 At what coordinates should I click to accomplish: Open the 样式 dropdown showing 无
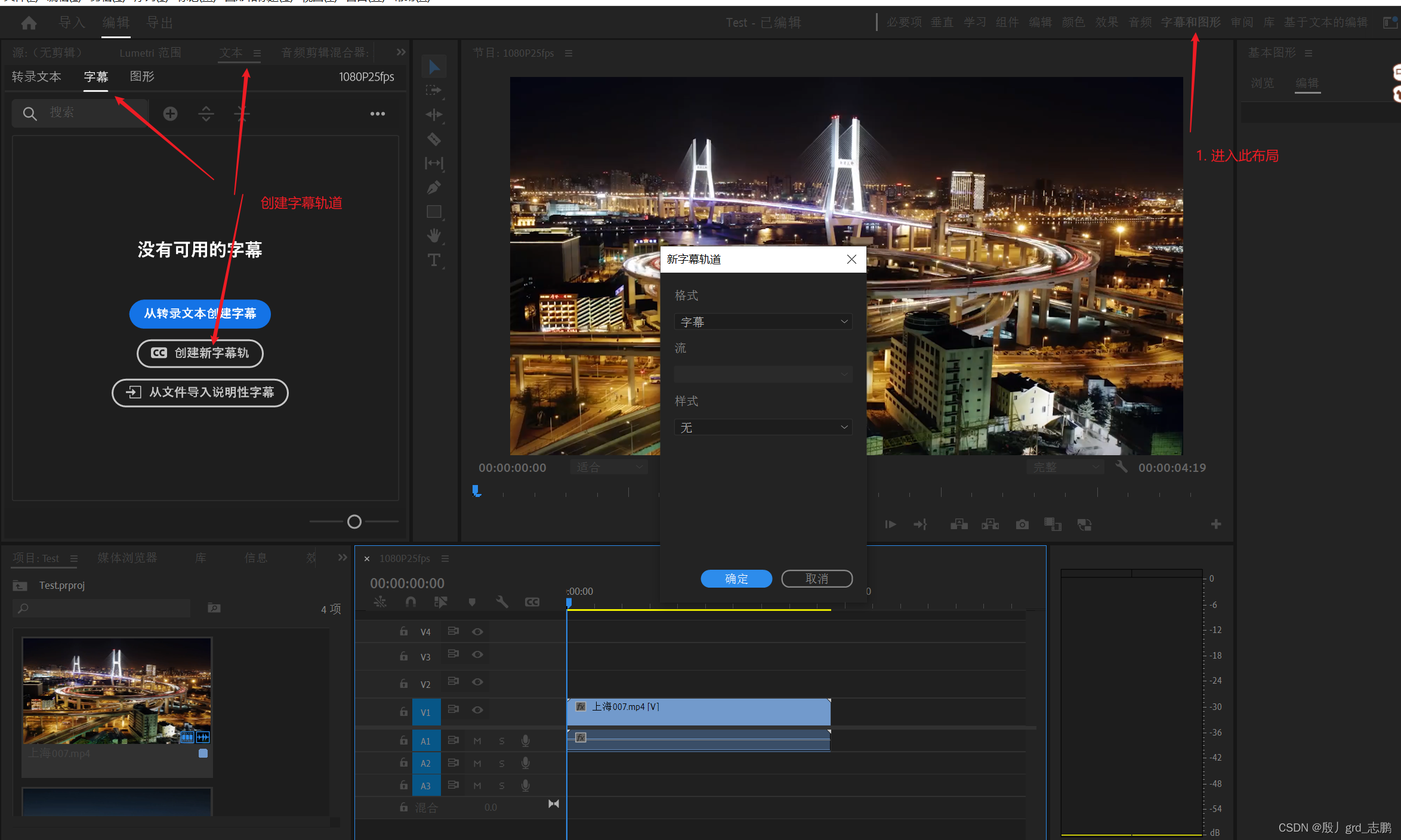(x=763, y=428)
